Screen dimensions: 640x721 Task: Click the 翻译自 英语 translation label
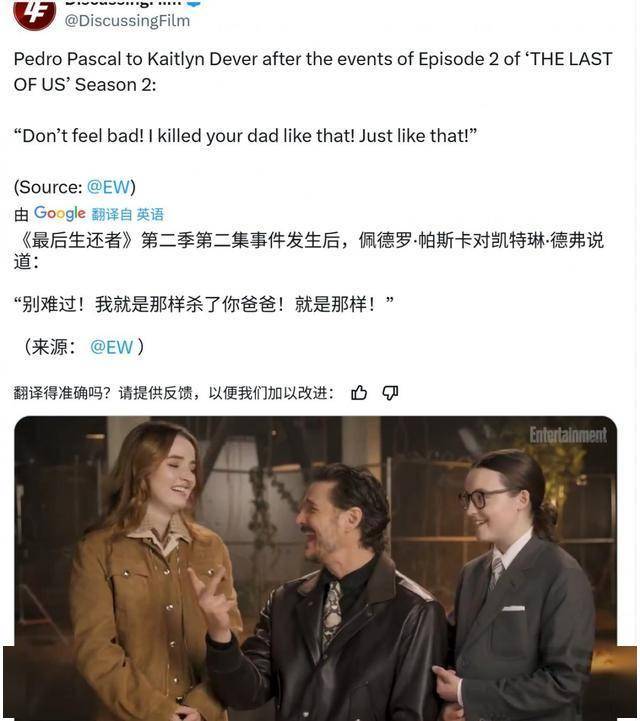[127, 214]
